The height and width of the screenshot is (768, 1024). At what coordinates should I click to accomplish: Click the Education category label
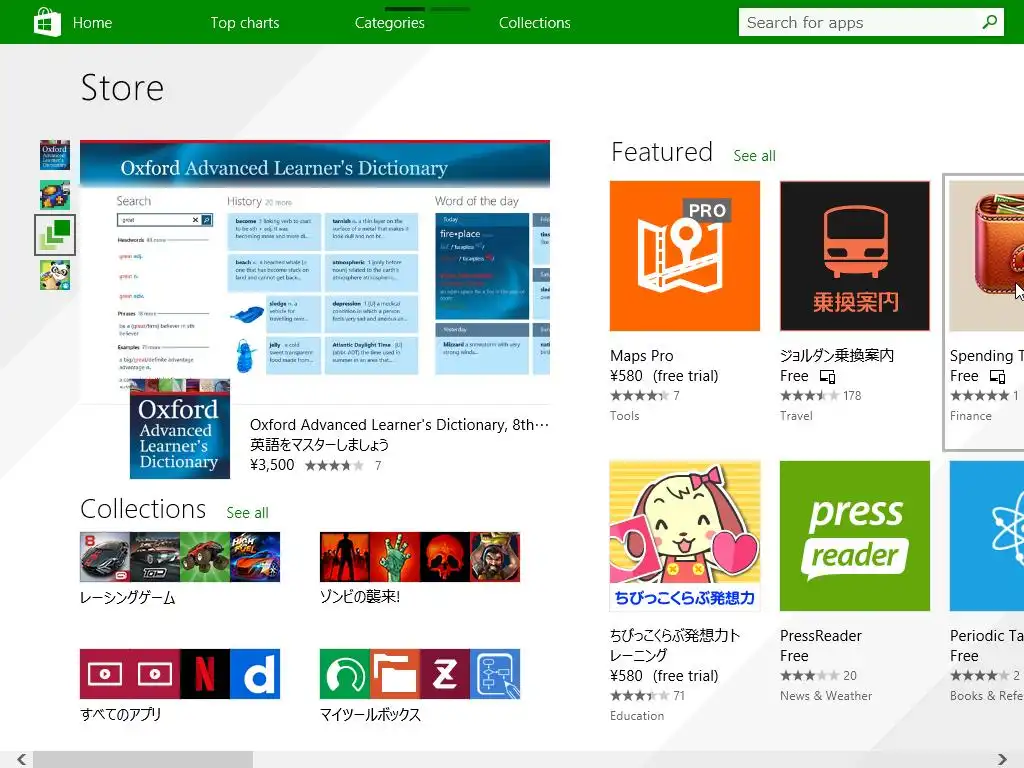click(x=637, y=716)
